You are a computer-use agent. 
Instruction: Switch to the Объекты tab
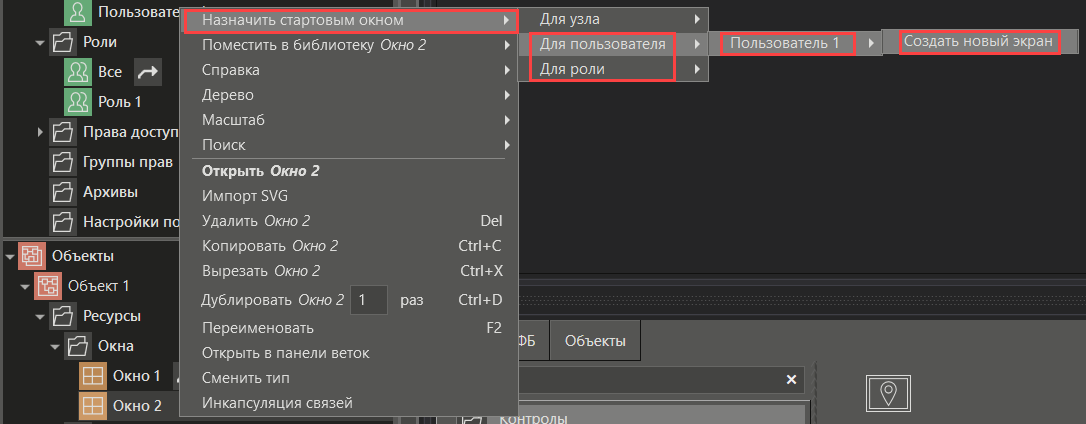tap(595, 341)
